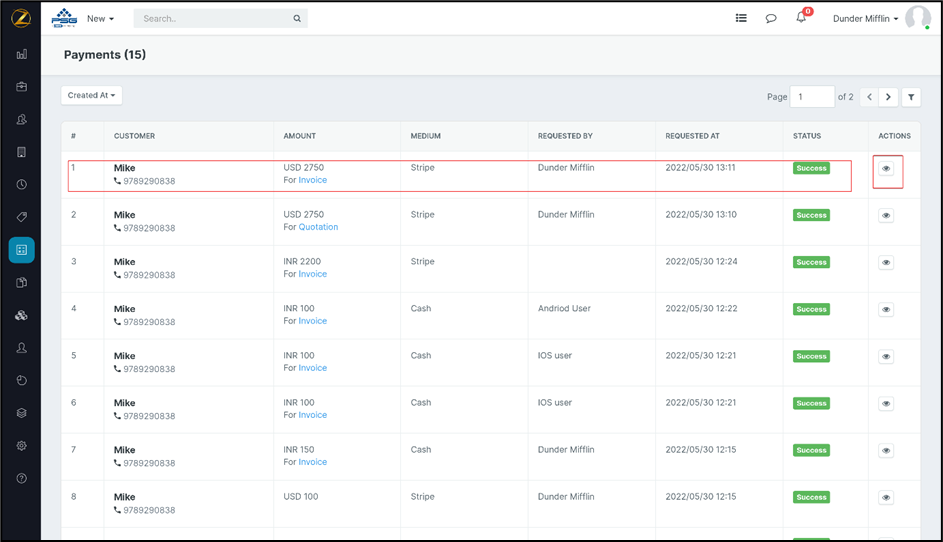
Task: Expand the Dunder Mifflin account dropdown
Action: coord(866,19)
